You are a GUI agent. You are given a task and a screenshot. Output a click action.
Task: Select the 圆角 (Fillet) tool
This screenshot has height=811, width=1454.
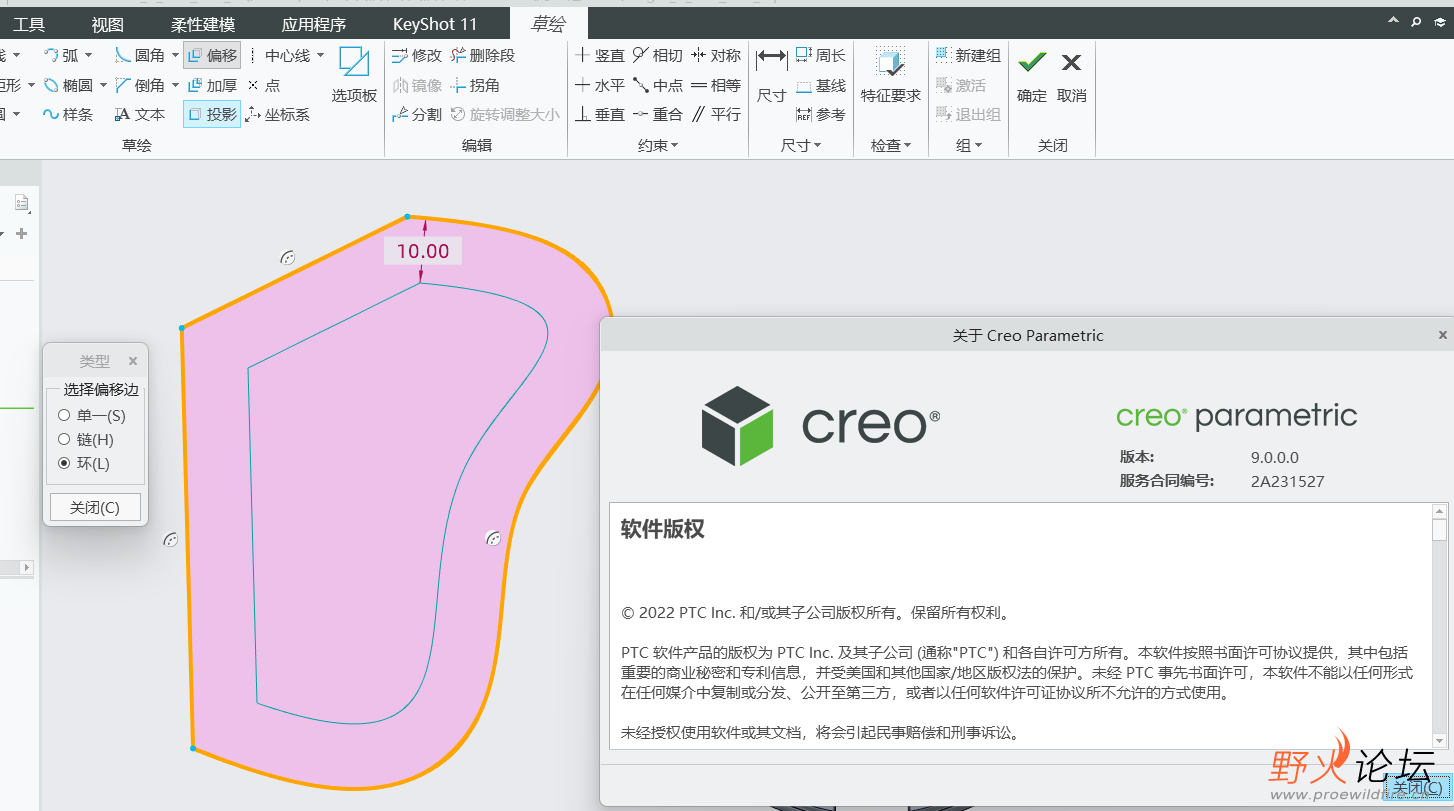point(140,56)
